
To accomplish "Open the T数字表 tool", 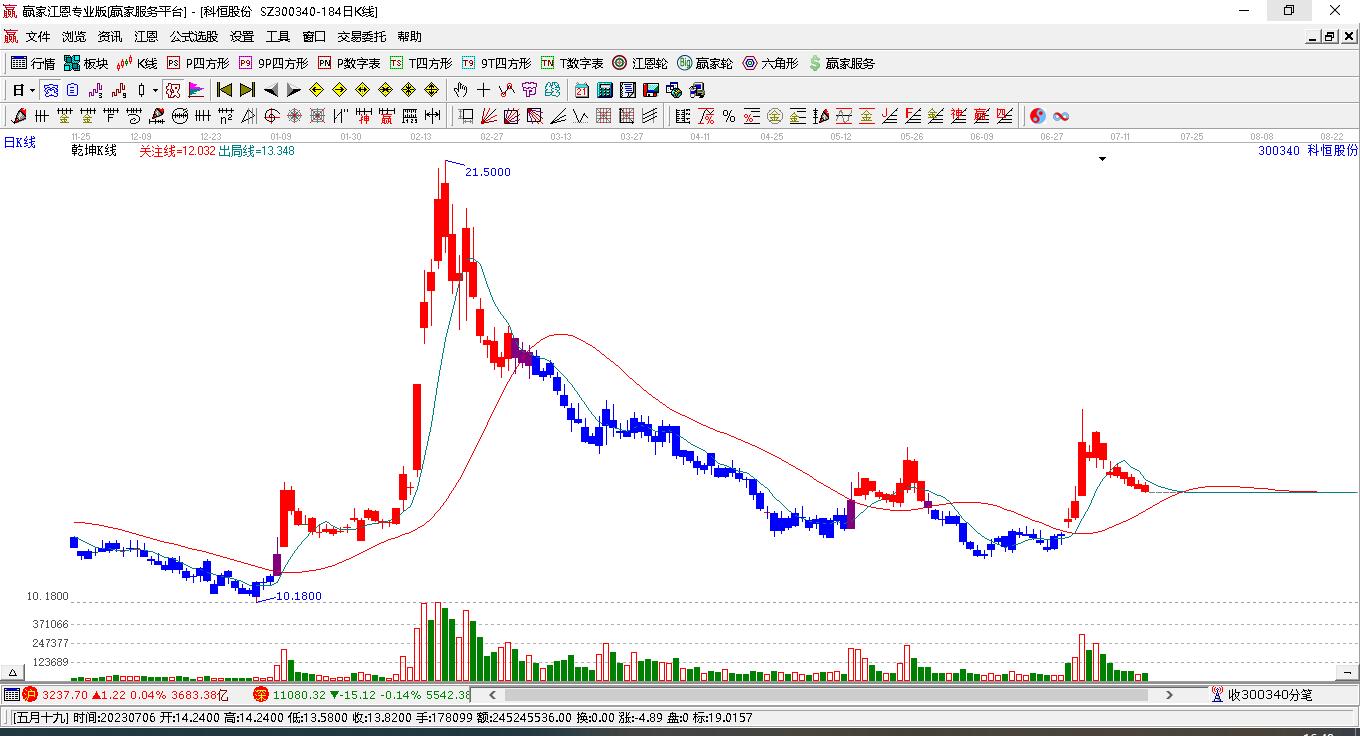I will [572, 63].
